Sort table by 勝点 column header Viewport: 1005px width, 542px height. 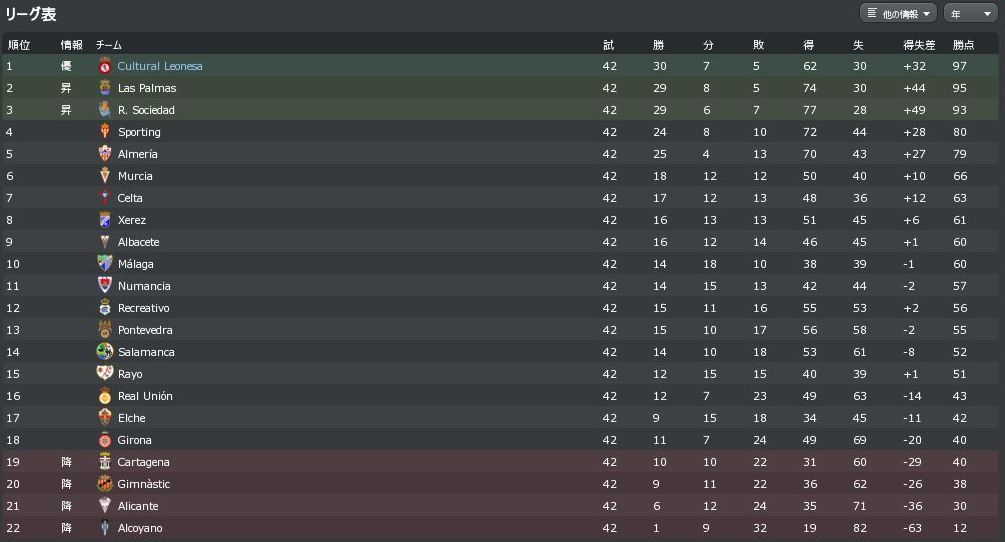(x=964, y=45)
